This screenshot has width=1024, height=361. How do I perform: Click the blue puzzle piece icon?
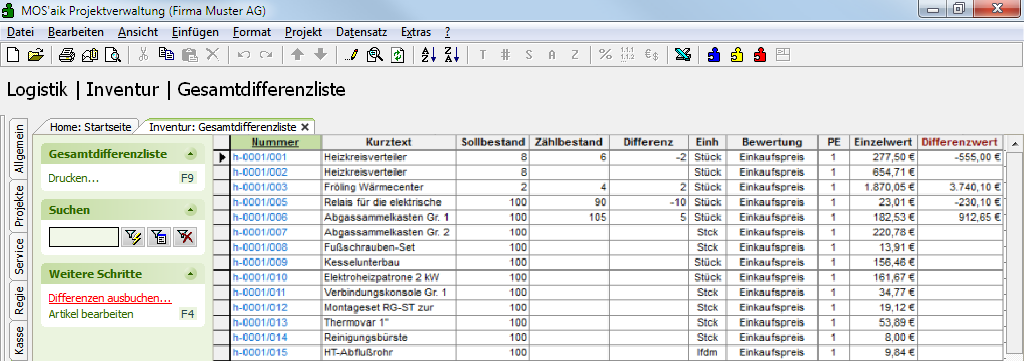pyautogui.click(x=714, y=55)
